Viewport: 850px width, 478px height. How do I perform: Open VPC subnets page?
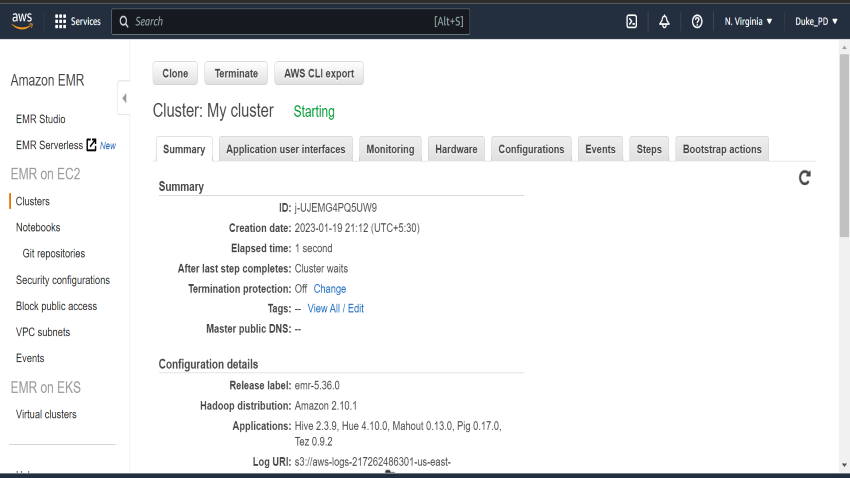pyautogui.click(x=43, y=332)
